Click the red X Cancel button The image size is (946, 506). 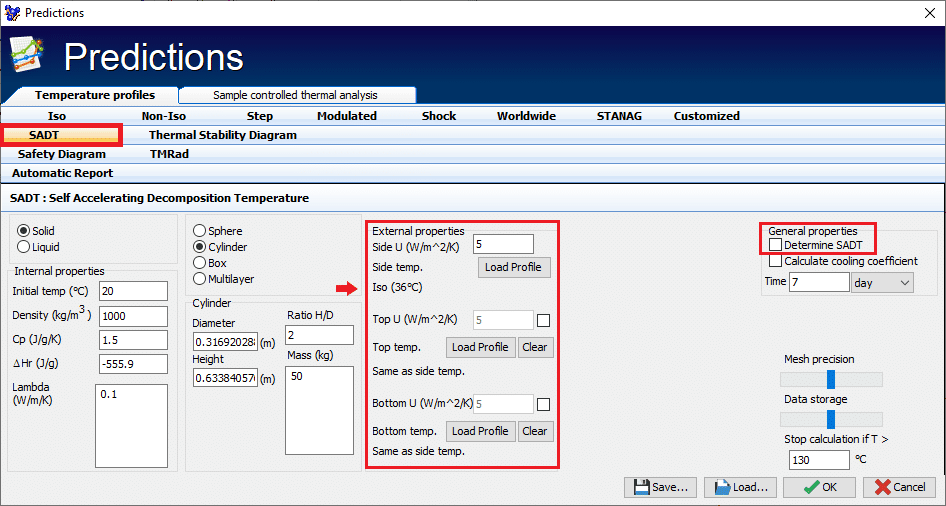[x=898, y=487]
